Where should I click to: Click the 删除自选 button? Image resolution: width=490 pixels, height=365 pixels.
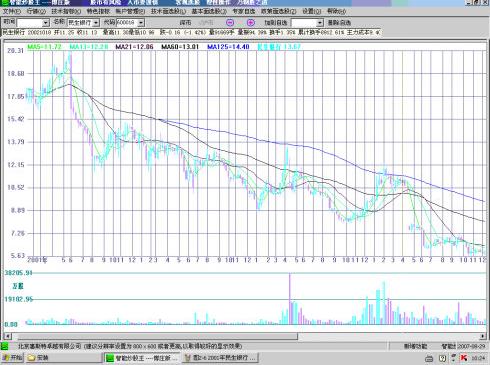[x=339, y=23]
